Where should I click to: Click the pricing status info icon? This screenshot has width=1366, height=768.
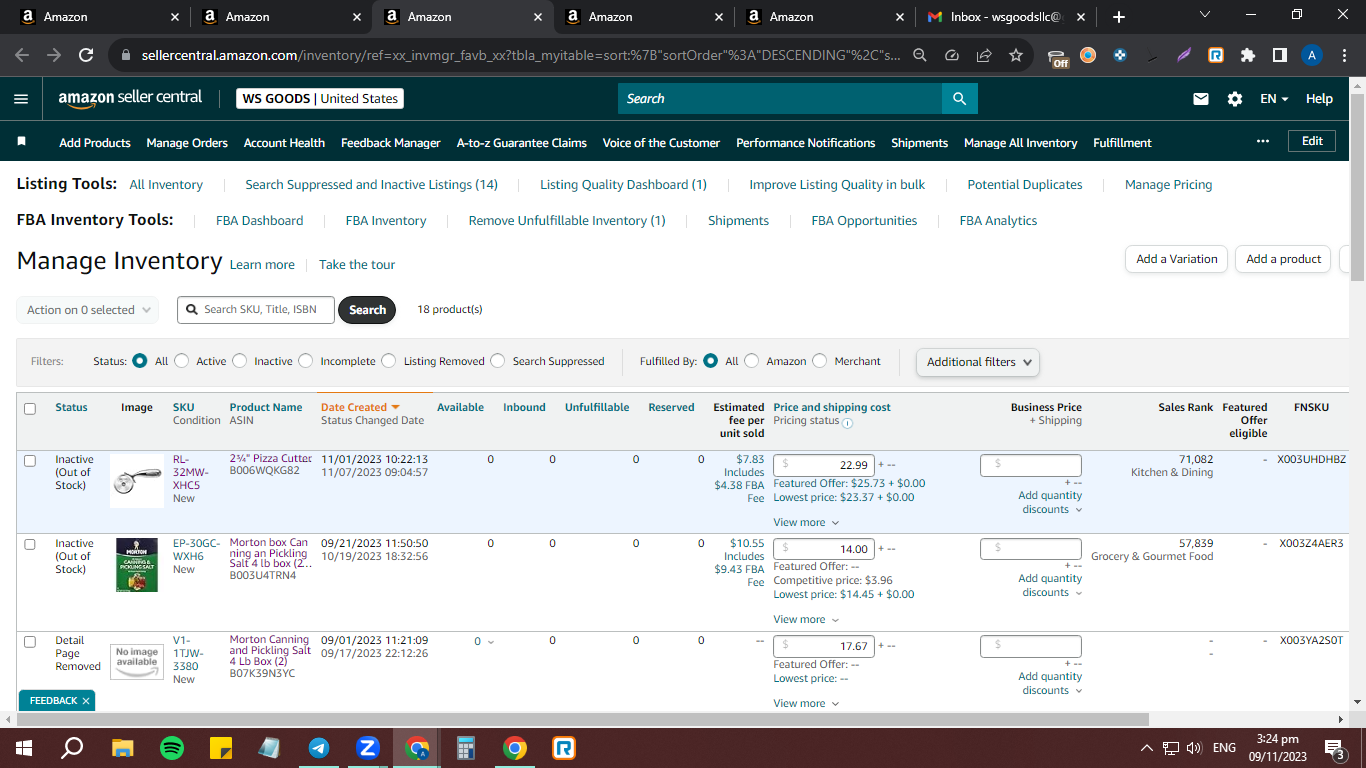847,422
